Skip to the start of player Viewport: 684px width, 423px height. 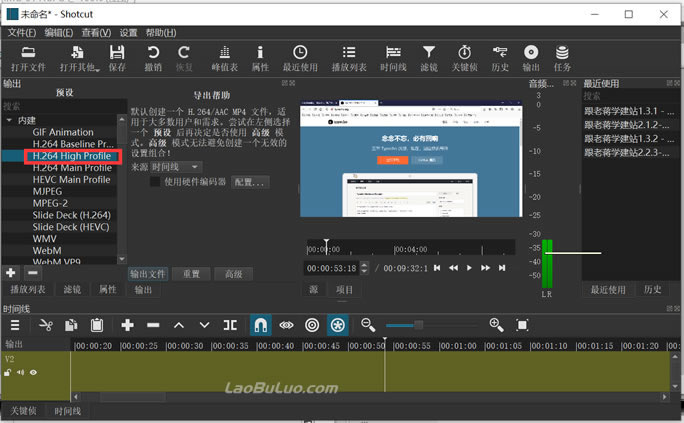(437, 268)
